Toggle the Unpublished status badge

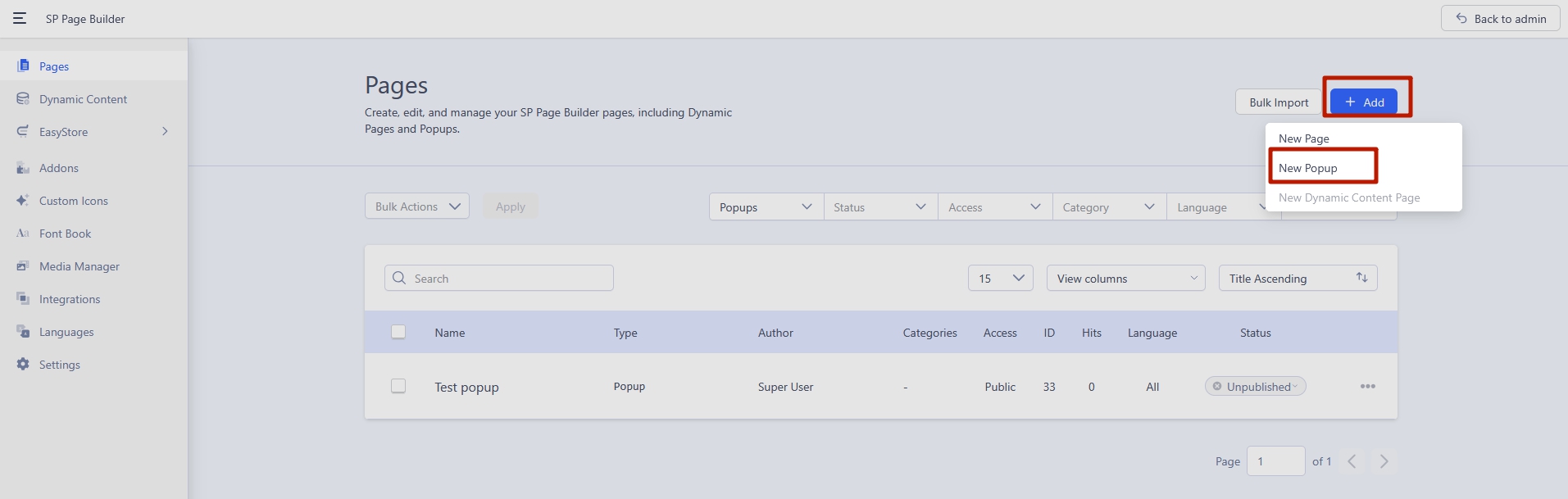(x=1255, y=387)
